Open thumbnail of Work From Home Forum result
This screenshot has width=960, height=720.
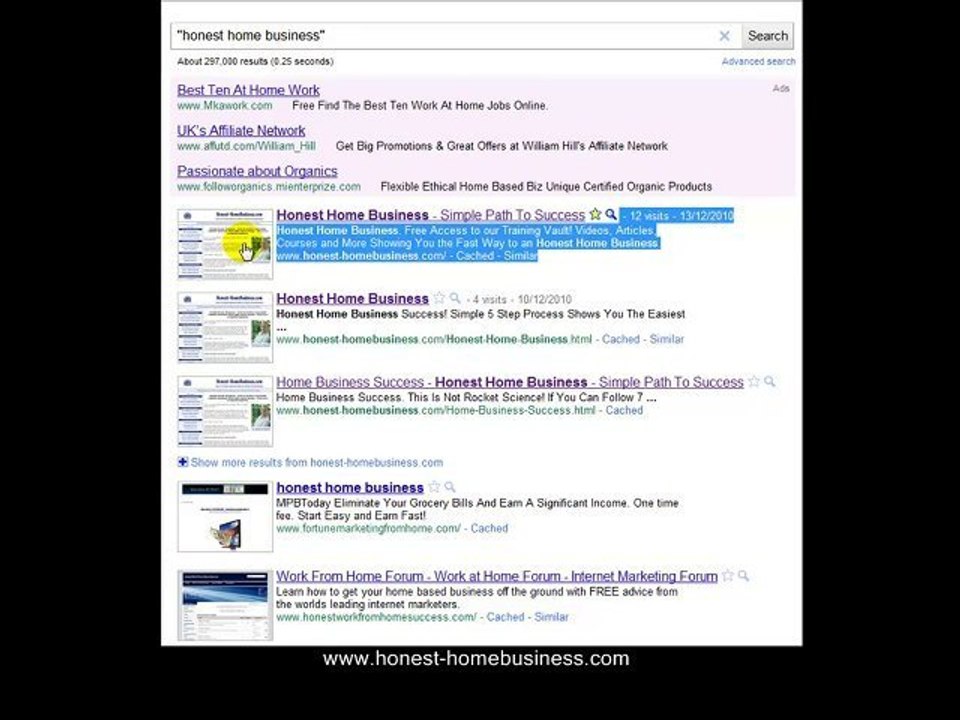tap(225, 605)
